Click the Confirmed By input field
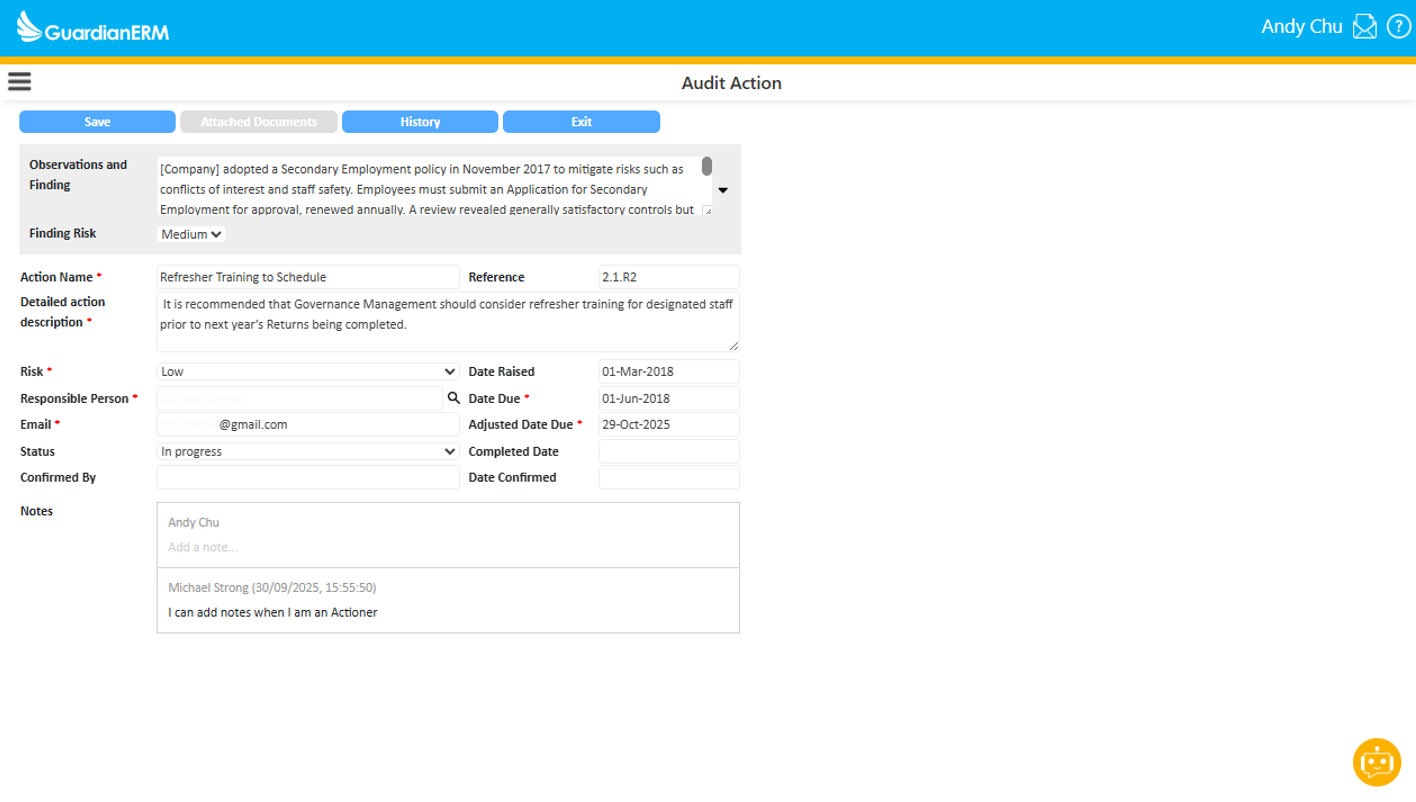This screenshot has height=802, width=1416. 308,478
